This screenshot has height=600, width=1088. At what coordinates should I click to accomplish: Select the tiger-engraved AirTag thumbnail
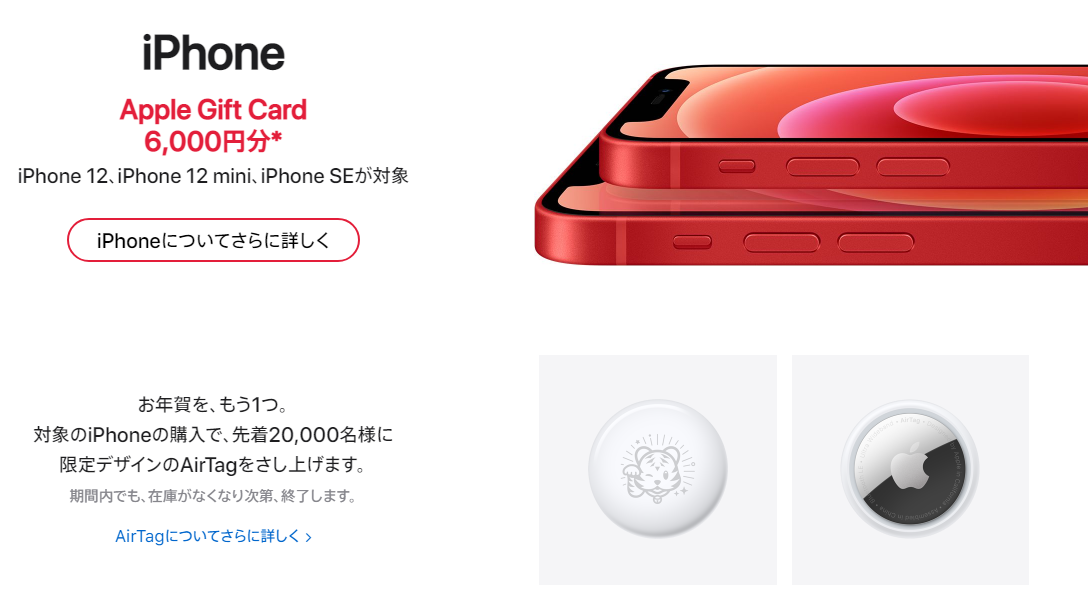(658, 470)
